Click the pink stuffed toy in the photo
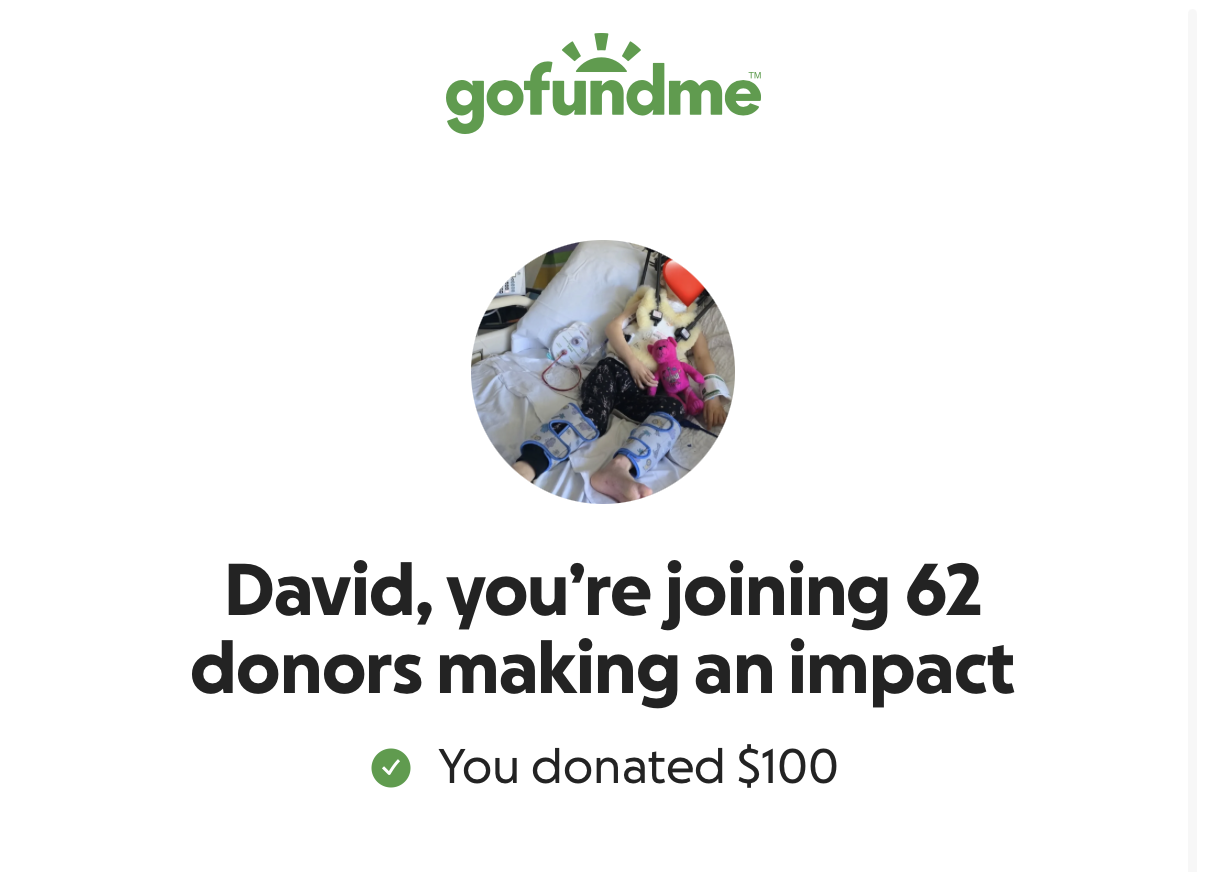Viewport: 1206px width, 872px height. (676, 374)
